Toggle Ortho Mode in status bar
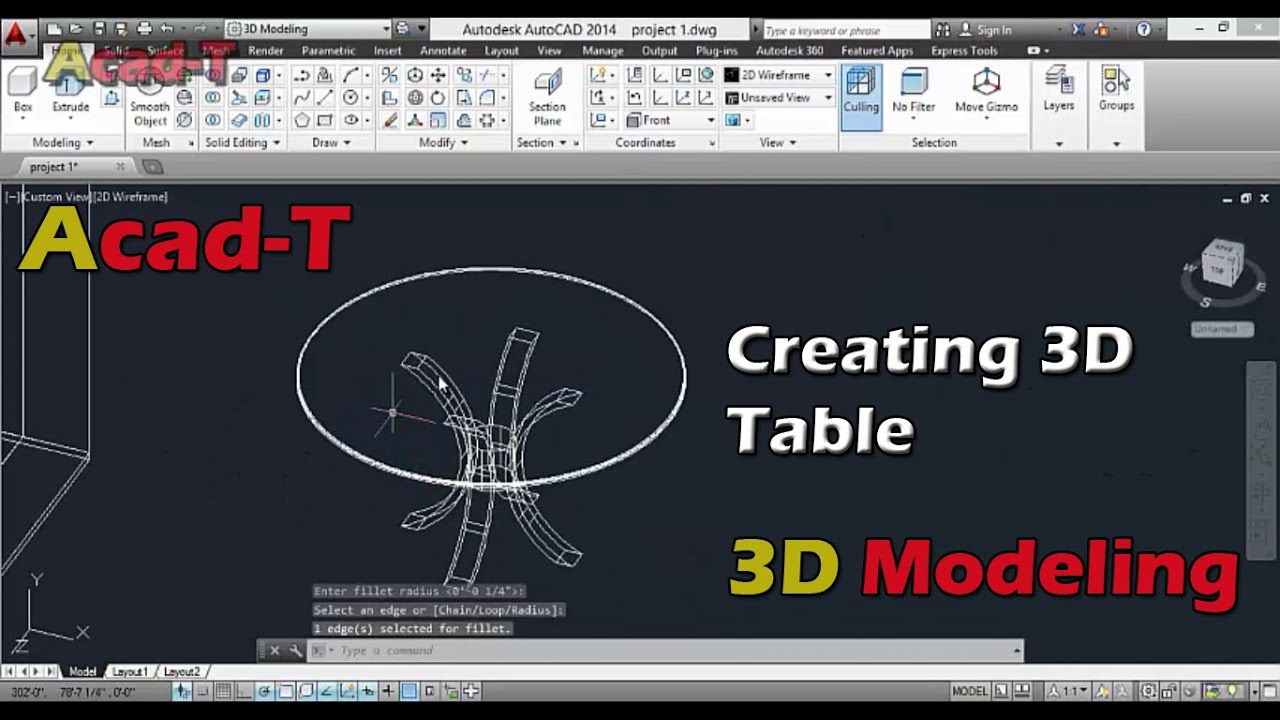The image size is (1280, 720). (244, 691)
